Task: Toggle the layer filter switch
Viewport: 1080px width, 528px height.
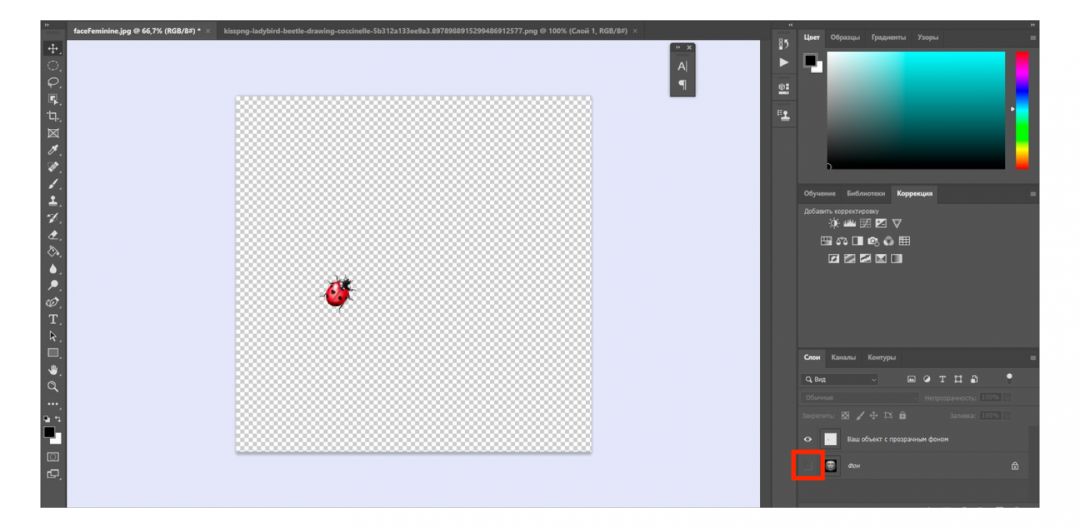Action: pos(1009,377)
